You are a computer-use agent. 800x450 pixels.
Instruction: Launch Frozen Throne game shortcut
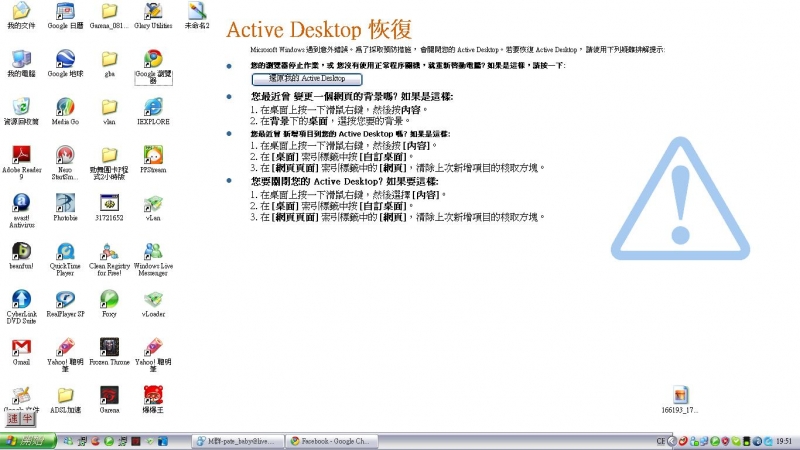[109, 352]
